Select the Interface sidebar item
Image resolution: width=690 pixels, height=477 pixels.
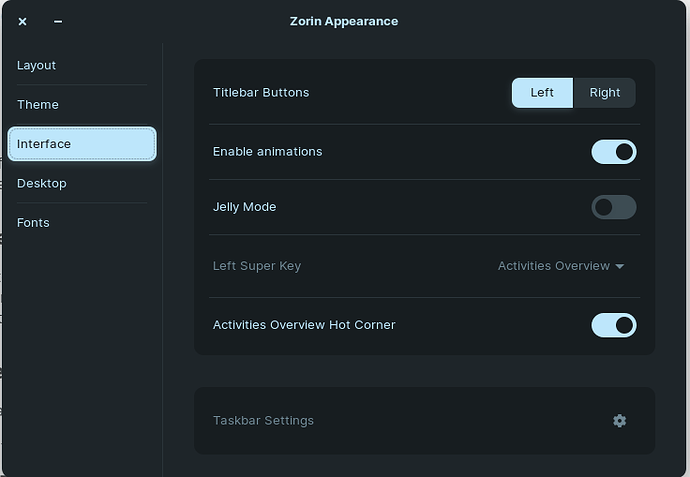tap(82, 144)
